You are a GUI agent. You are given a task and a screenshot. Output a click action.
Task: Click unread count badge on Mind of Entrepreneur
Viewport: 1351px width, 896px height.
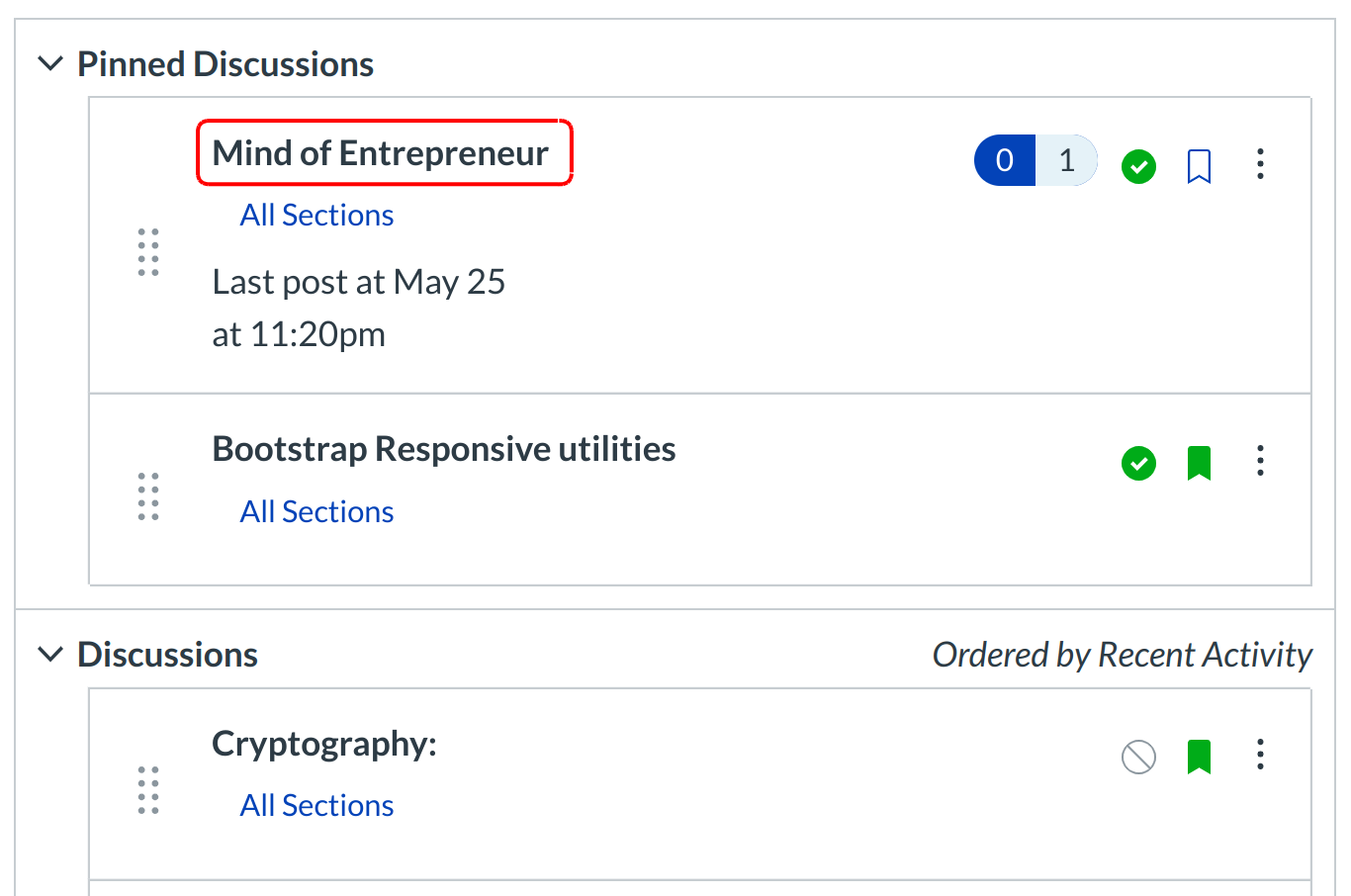tap(1005, 160)
